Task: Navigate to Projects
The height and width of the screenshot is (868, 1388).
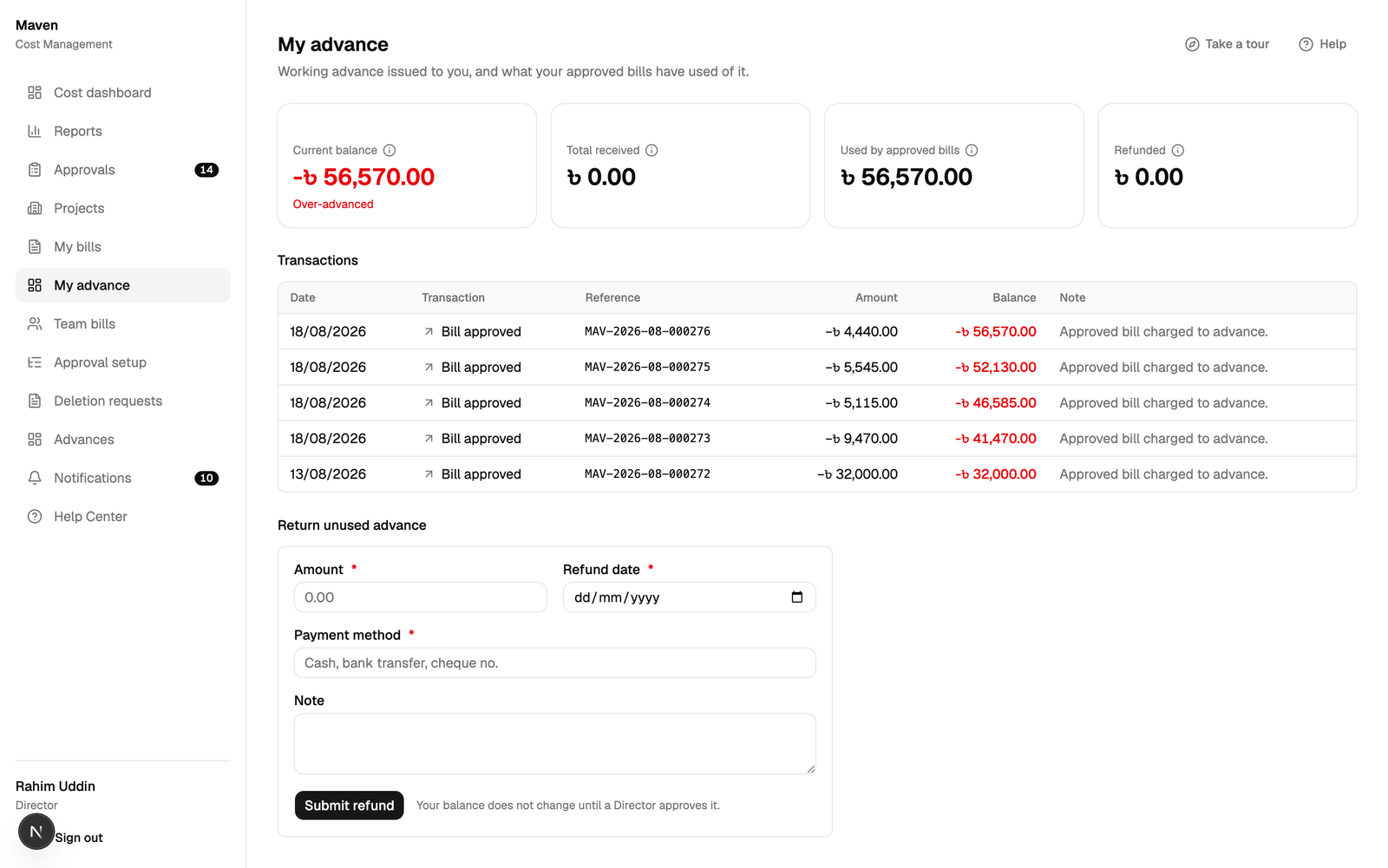Action: pyautogui.click(x=123, y=208)
